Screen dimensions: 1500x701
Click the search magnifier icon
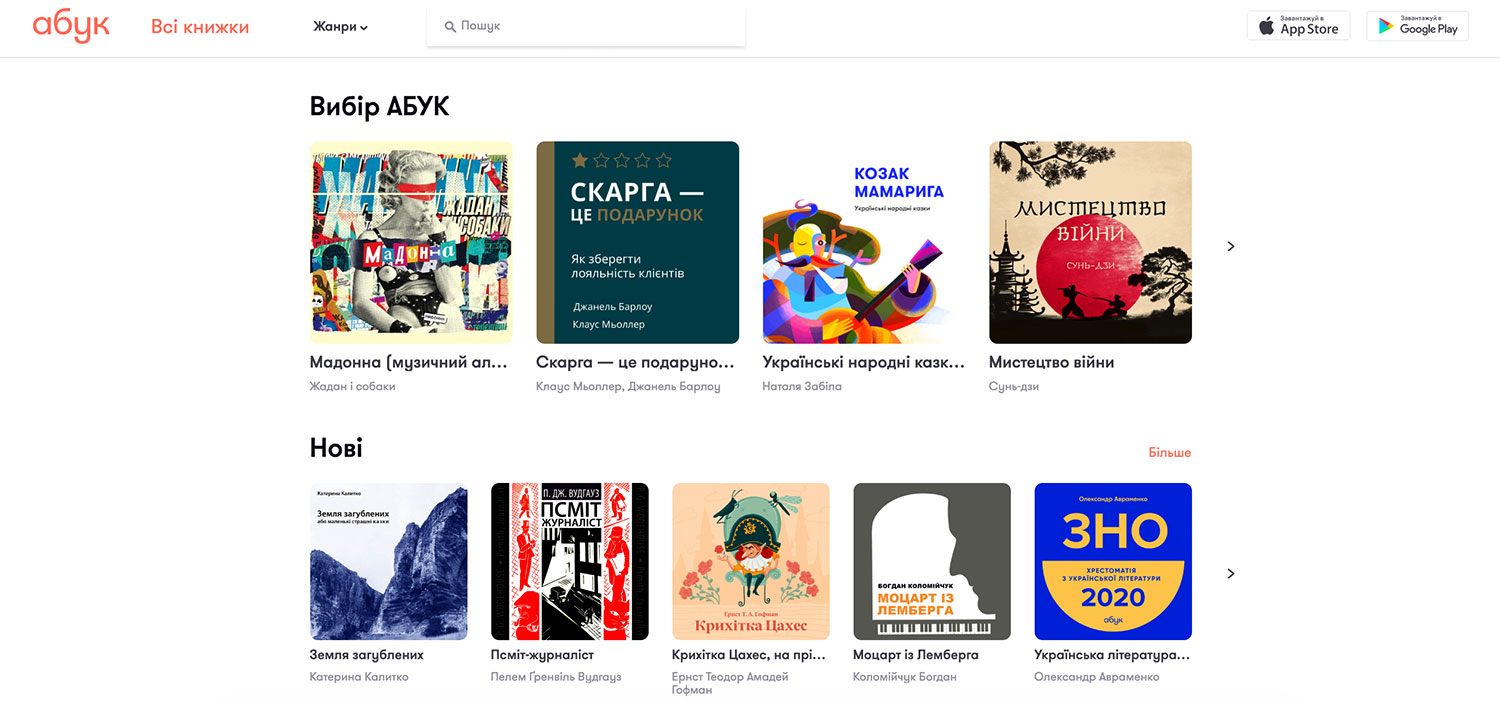[x=450, y=27]
